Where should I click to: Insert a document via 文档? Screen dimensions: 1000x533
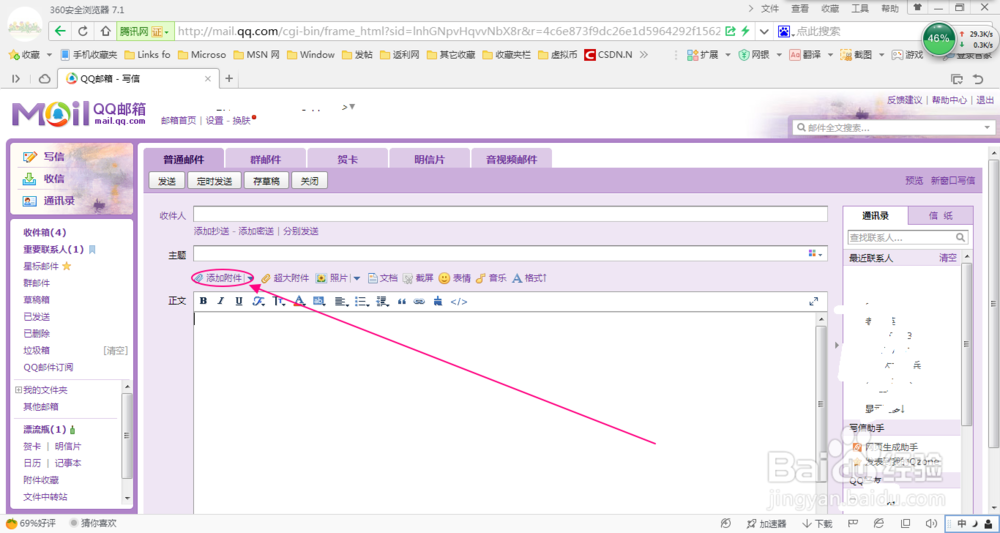(383, 278)
